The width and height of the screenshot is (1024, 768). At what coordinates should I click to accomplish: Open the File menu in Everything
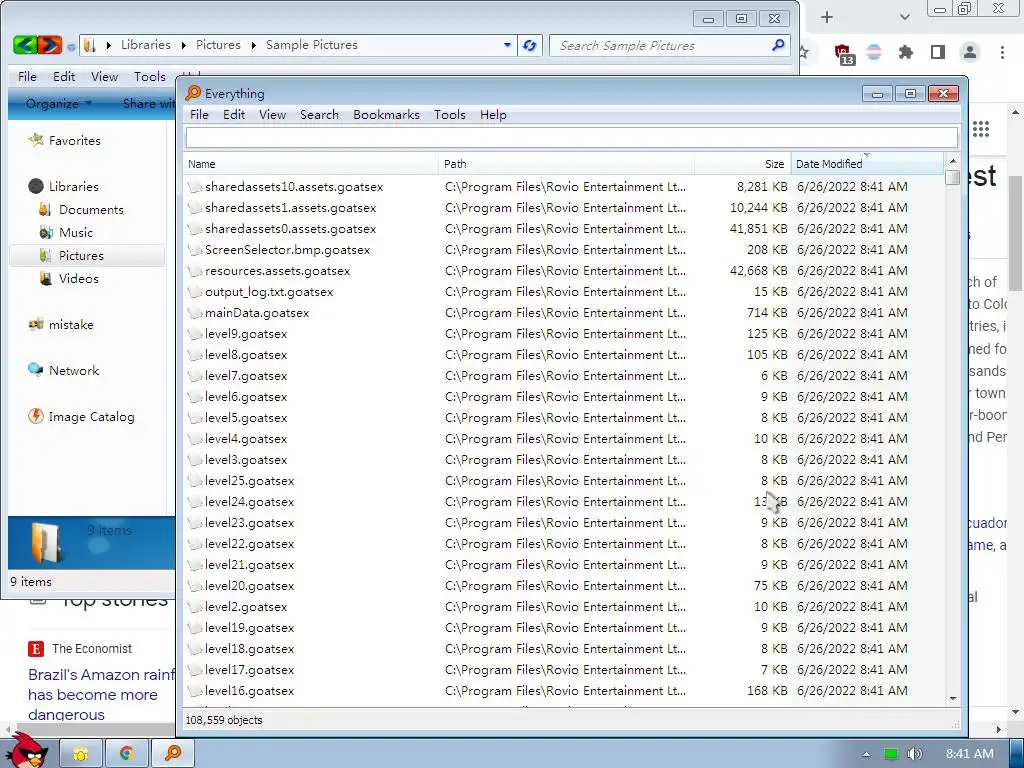point(199,115)
